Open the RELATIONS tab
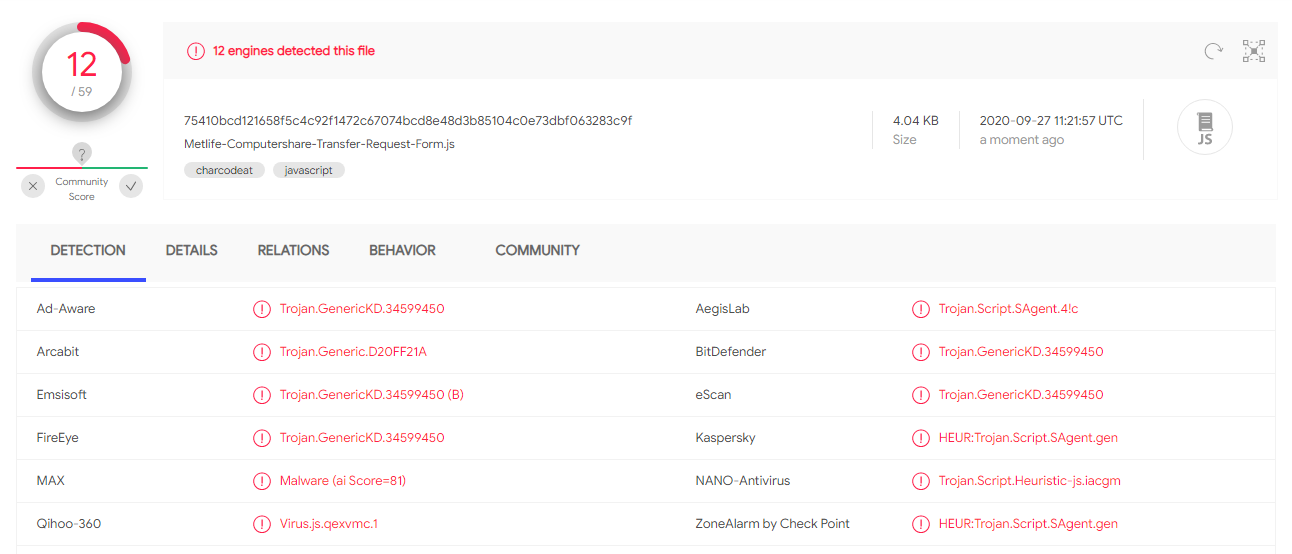Image resolution: width=1292 pixels, height=554 pixels. (x=293, y=250)
